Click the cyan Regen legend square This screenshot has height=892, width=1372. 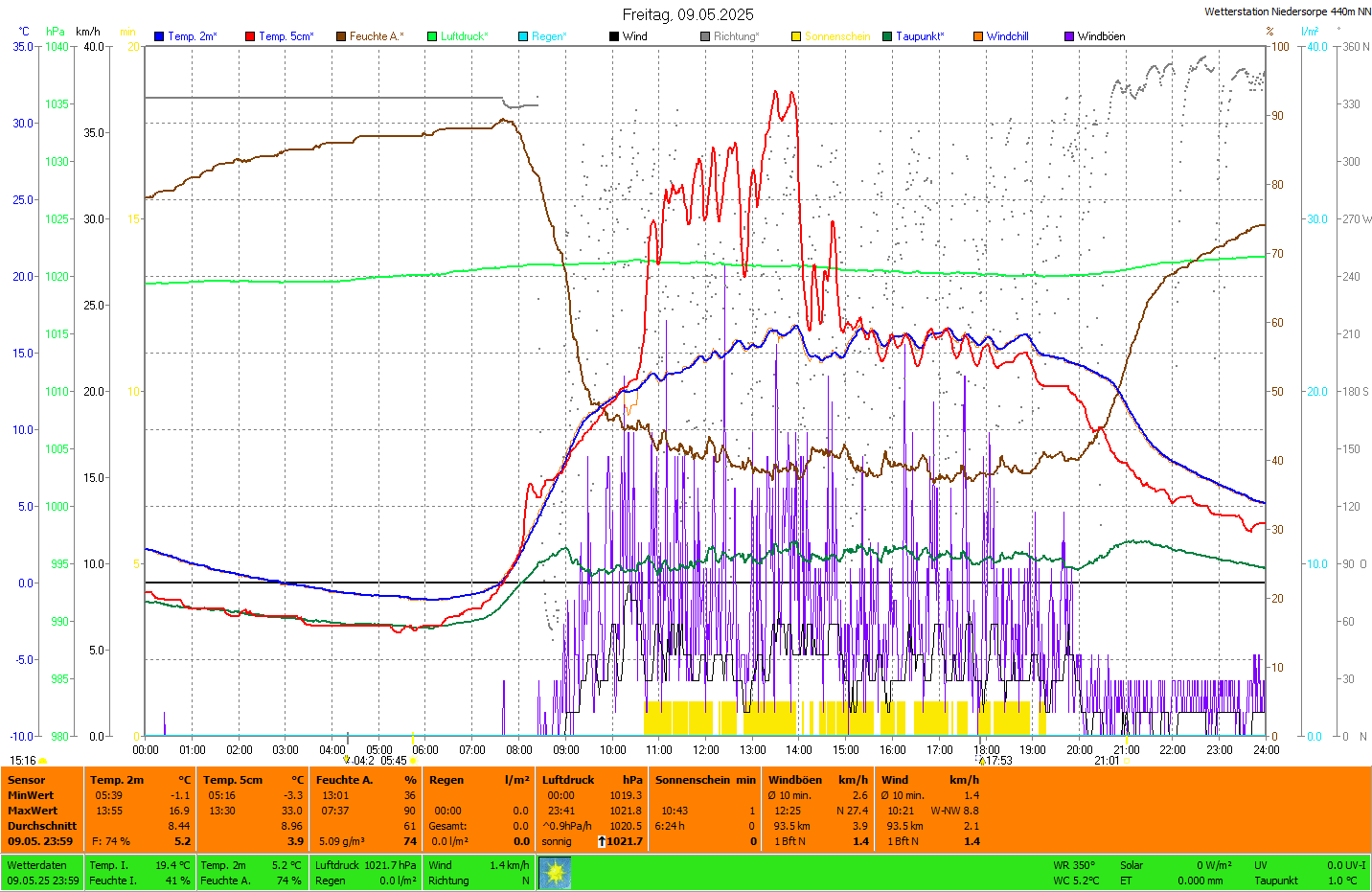click(523, 36)
